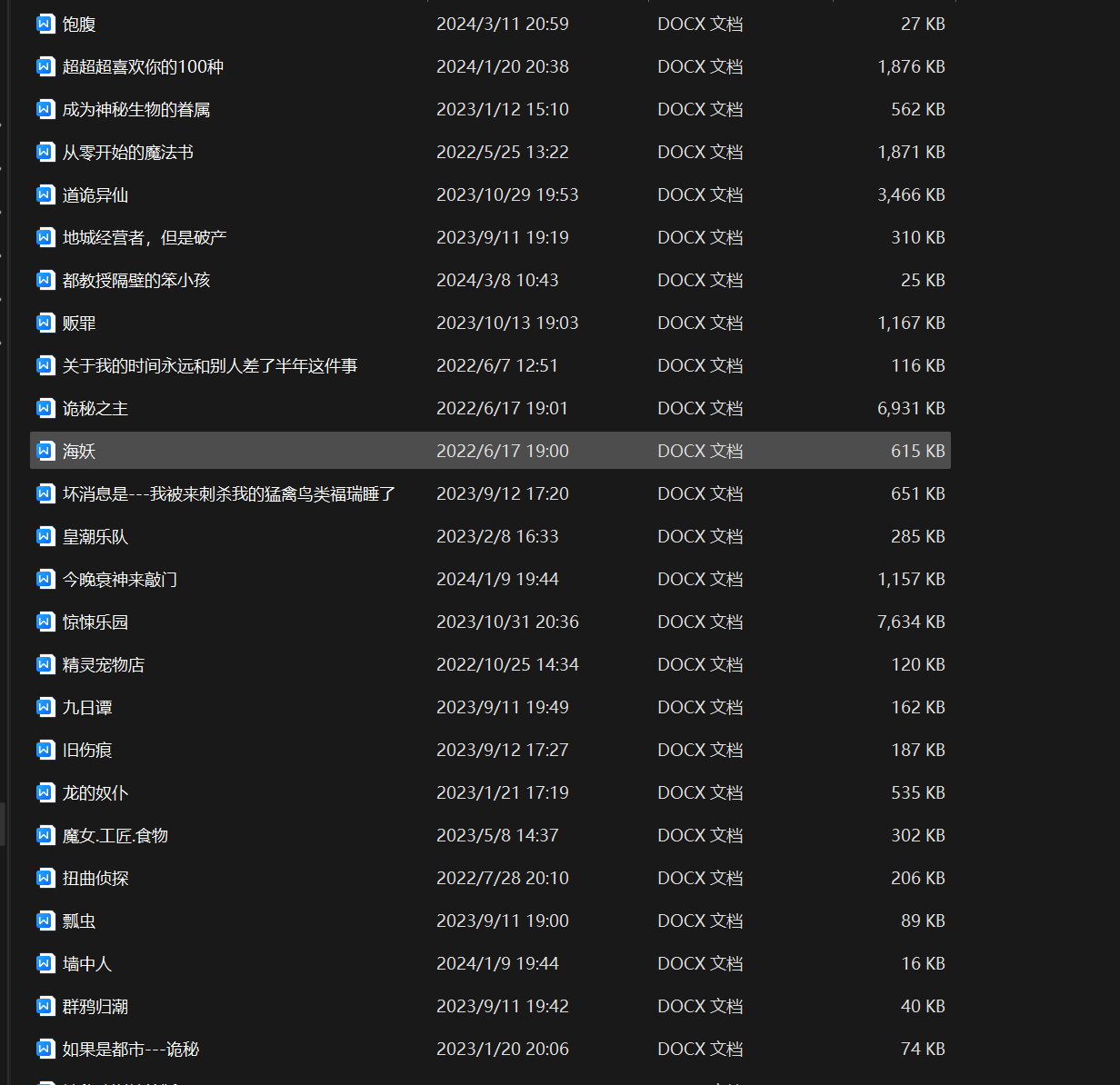
Task: Click the file starting with 坏消息是
Action: click(229, 493)
